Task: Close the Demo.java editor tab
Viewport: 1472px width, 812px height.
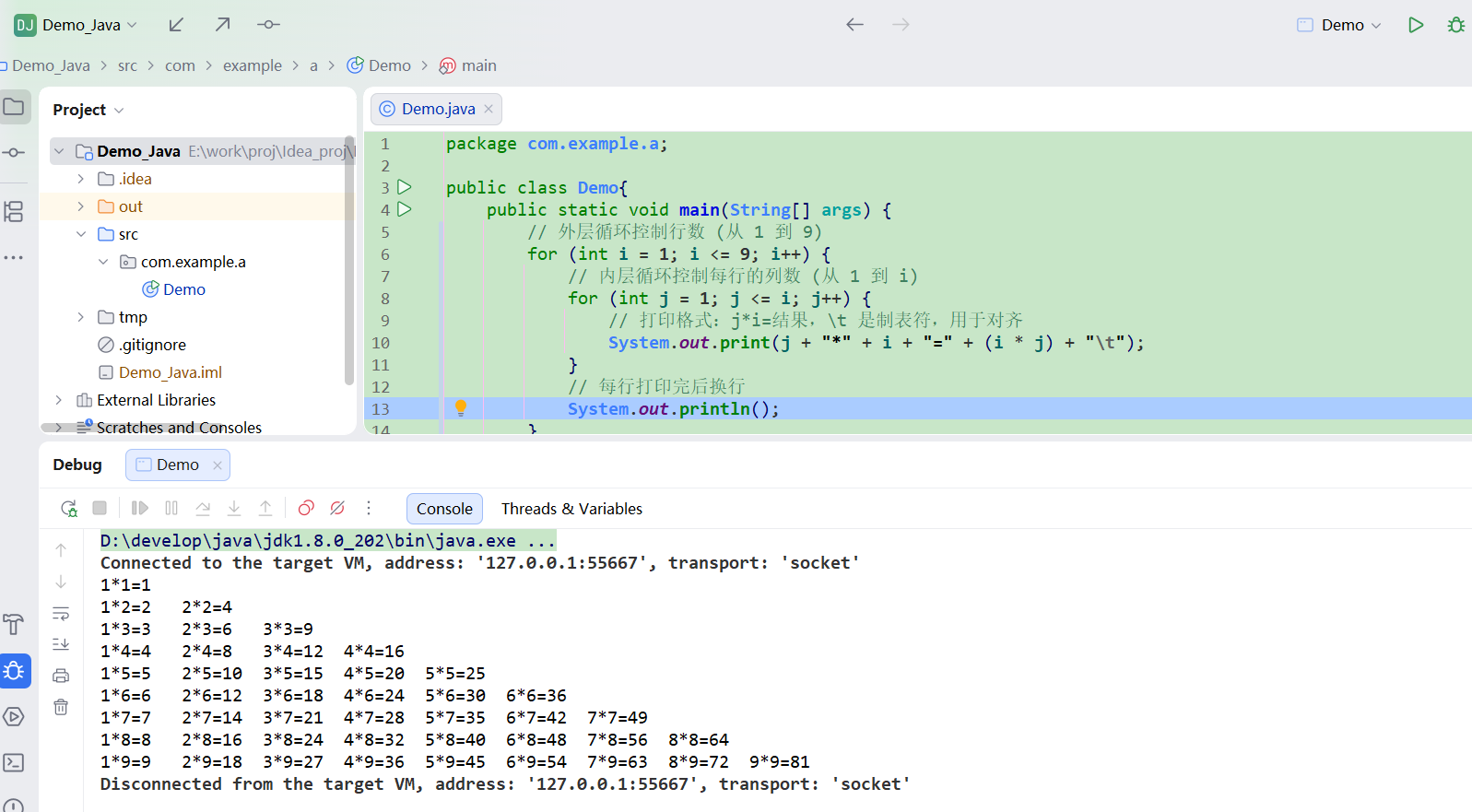Action: (489, 109)
